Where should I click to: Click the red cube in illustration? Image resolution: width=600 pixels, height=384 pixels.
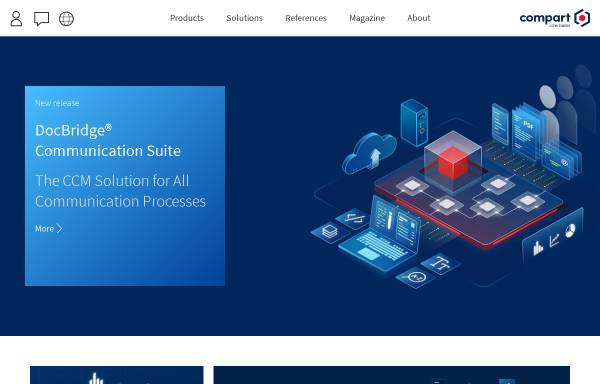pos(453,163)
